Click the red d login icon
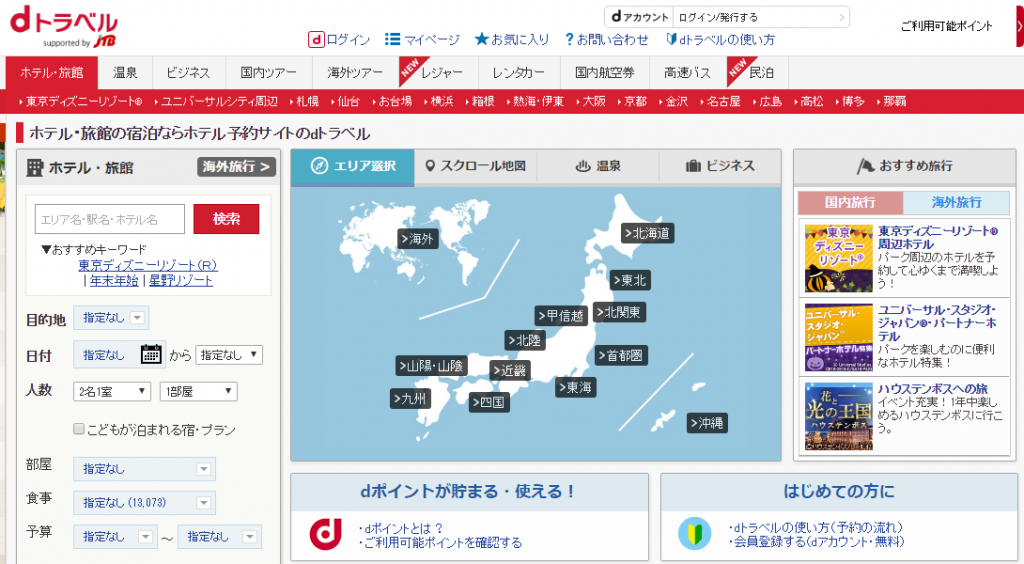Viewport: 1024px width, 564px height. (316, 40)
